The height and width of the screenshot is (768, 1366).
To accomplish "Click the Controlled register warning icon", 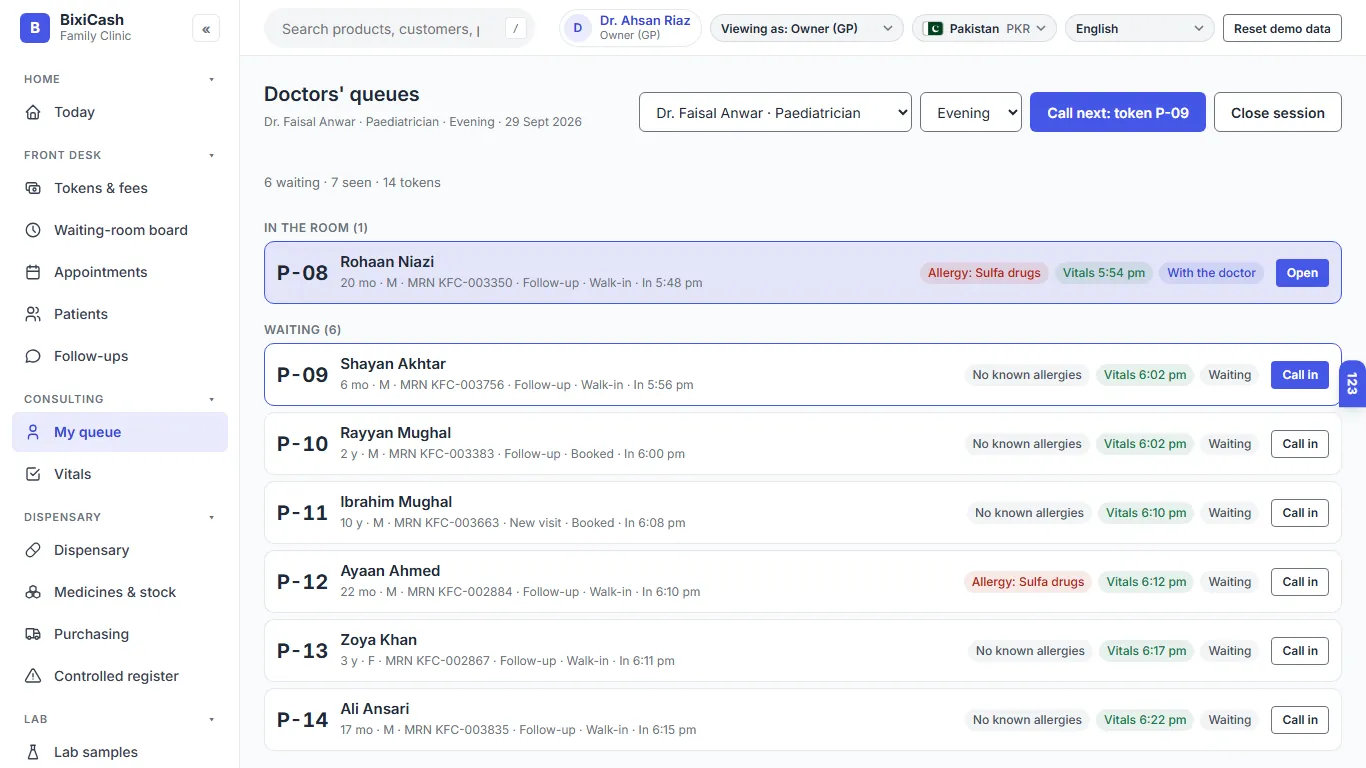I will click(34, 676).
